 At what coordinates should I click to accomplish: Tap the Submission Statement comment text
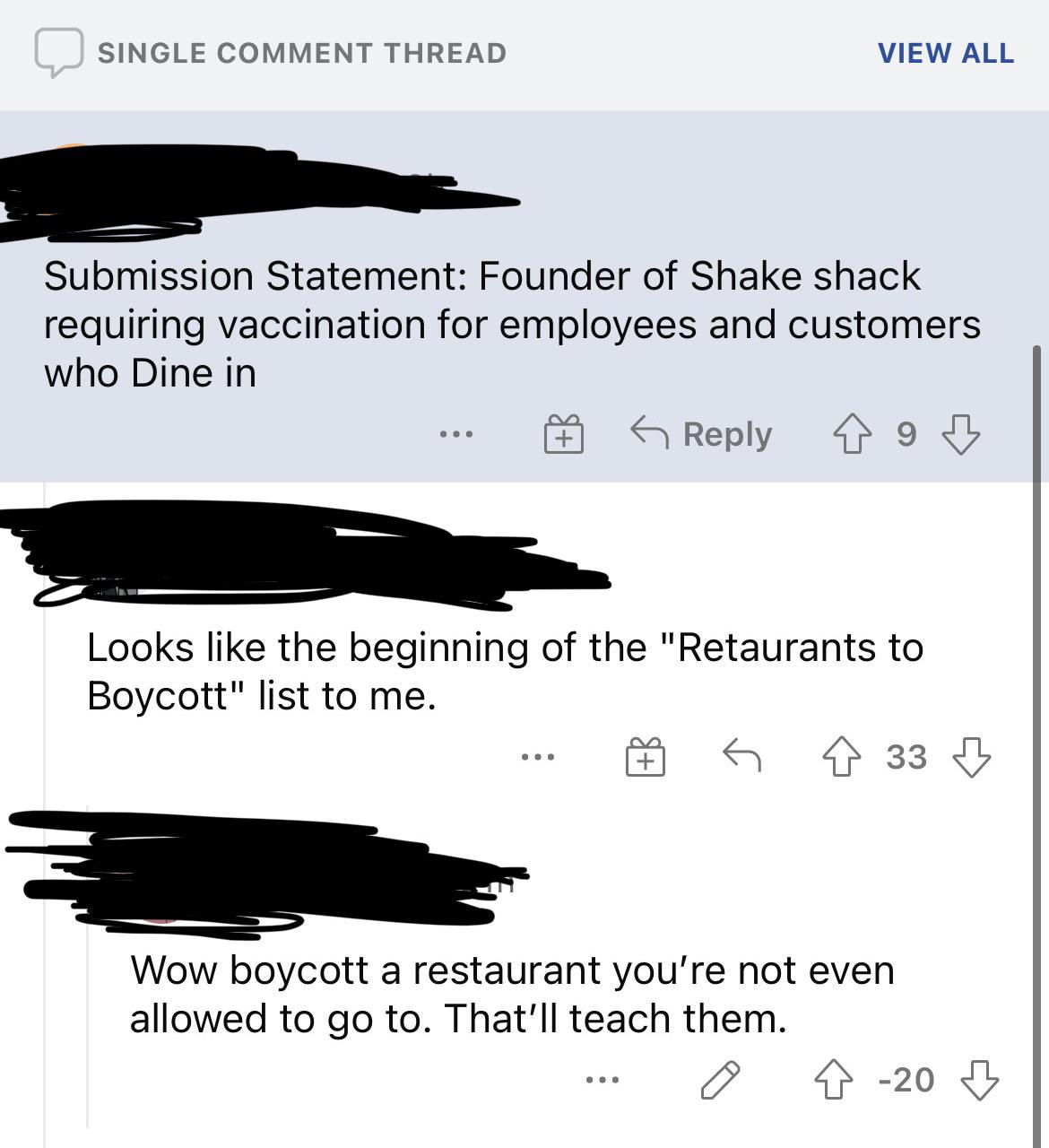(x=511, y=324)
